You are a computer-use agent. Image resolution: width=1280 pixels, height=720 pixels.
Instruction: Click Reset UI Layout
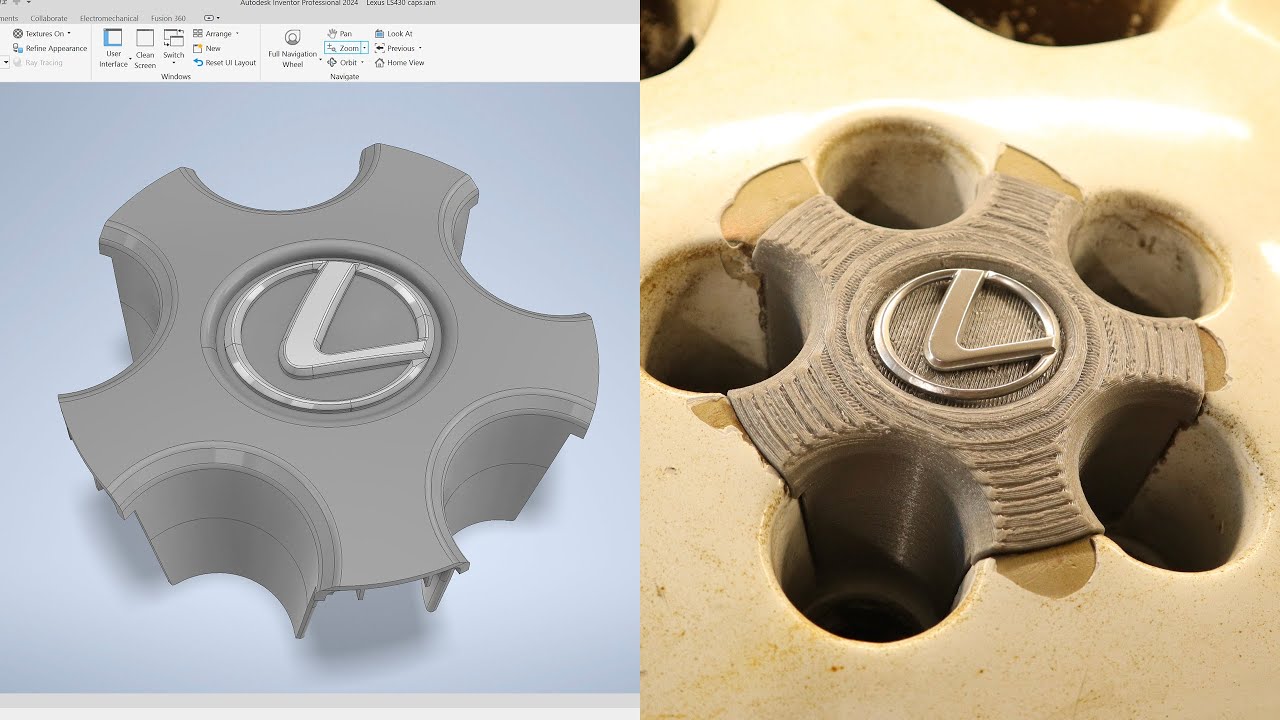coord(225,62)
